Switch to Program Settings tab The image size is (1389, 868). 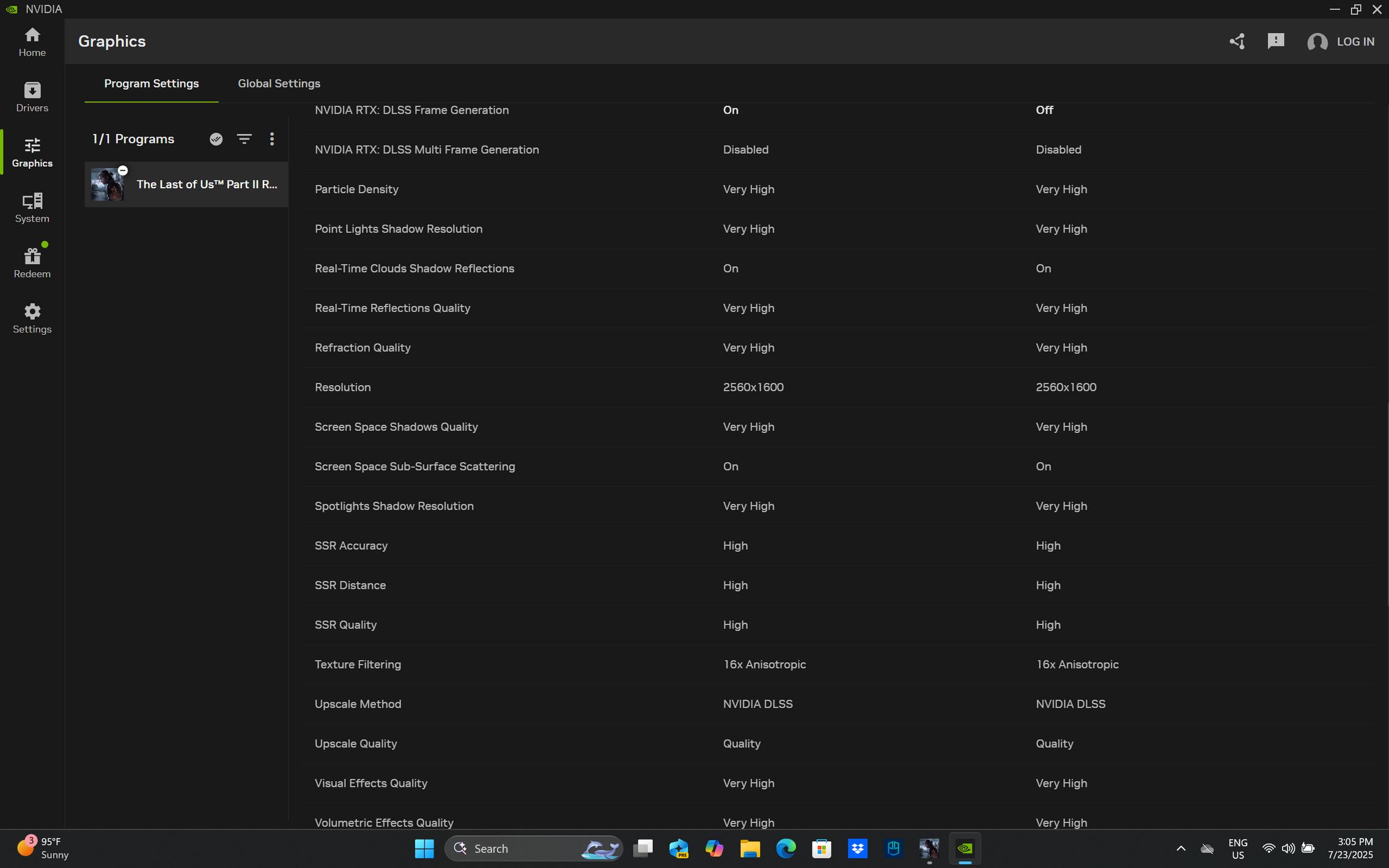tap(151, 83)
